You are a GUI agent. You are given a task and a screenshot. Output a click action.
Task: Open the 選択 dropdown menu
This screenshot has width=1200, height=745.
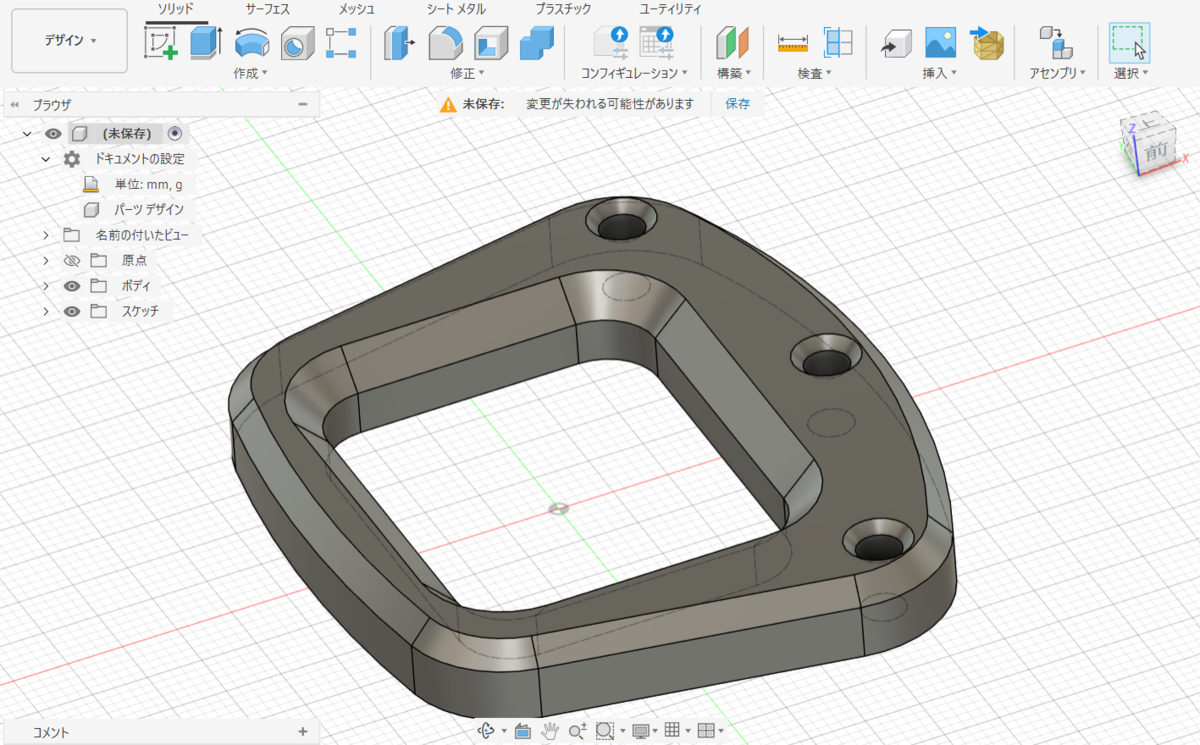[x=1131, y=73]
